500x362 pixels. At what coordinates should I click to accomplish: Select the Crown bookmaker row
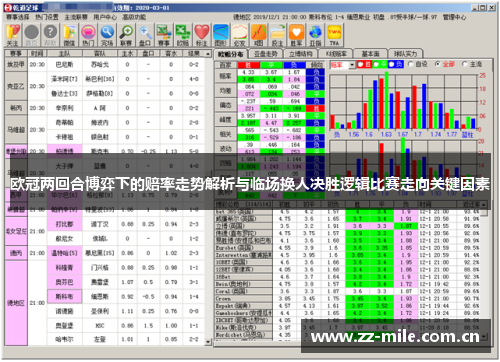(x=349, y=299)
